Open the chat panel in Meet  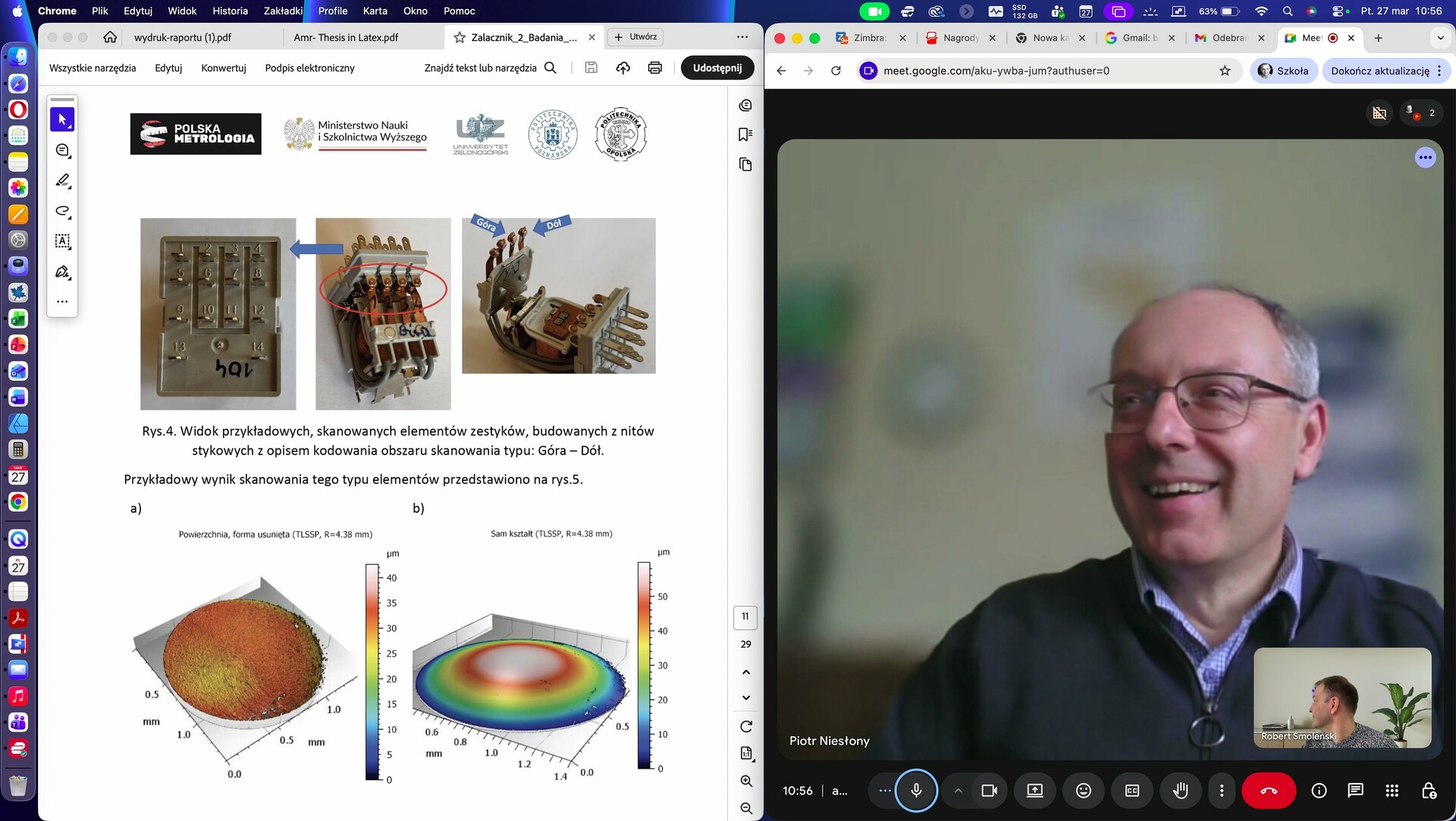pos(1356,791)
